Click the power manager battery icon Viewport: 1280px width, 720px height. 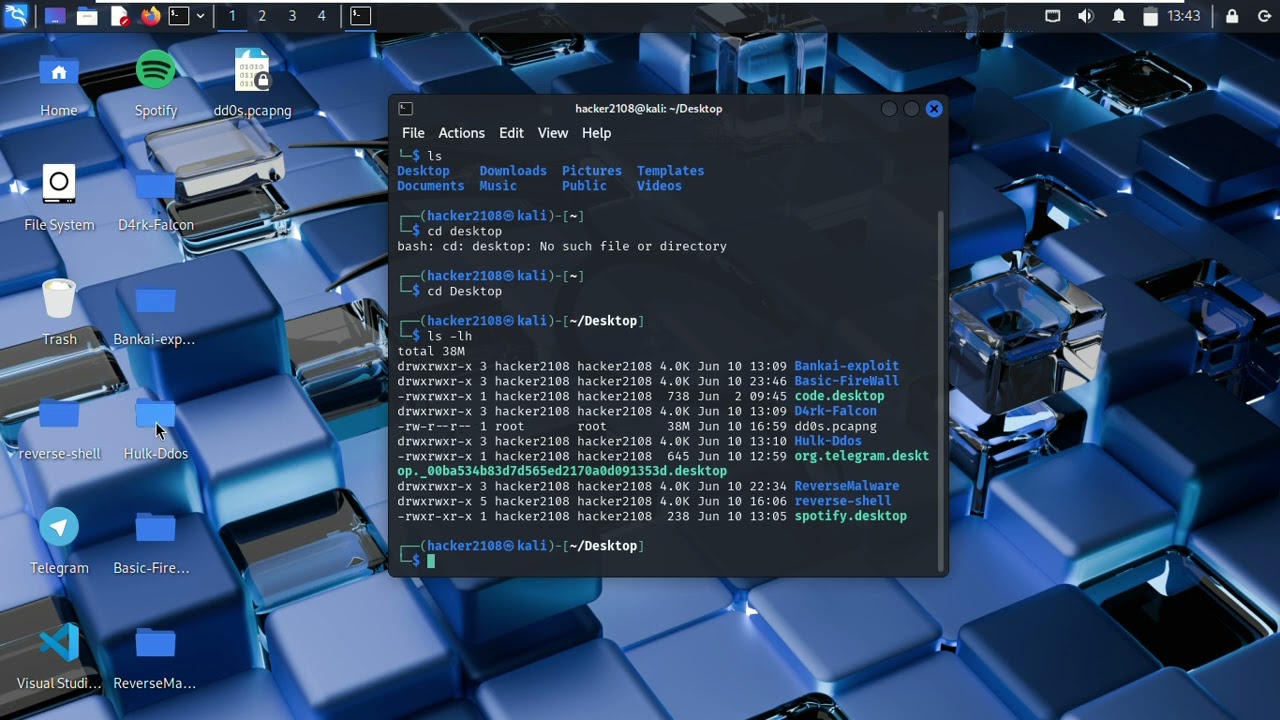pyautogui.click(x=1150, y=16)
